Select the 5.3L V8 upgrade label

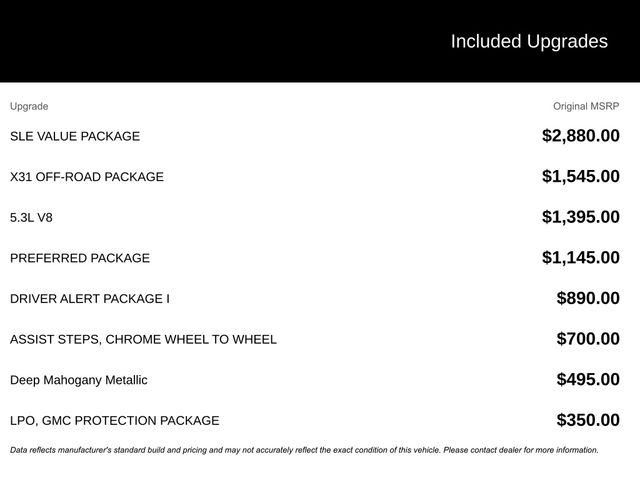[31, 218]
